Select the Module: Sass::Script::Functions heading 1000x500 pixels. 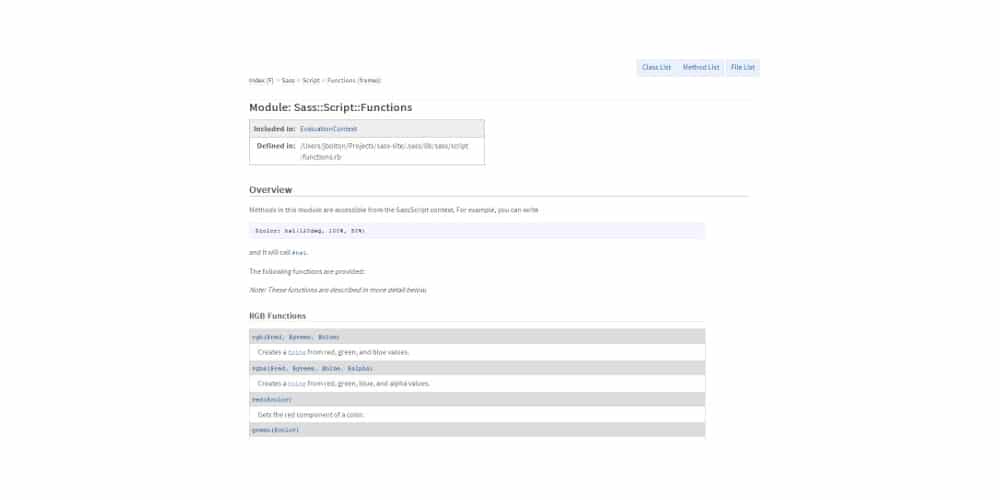tap(330, 107)
